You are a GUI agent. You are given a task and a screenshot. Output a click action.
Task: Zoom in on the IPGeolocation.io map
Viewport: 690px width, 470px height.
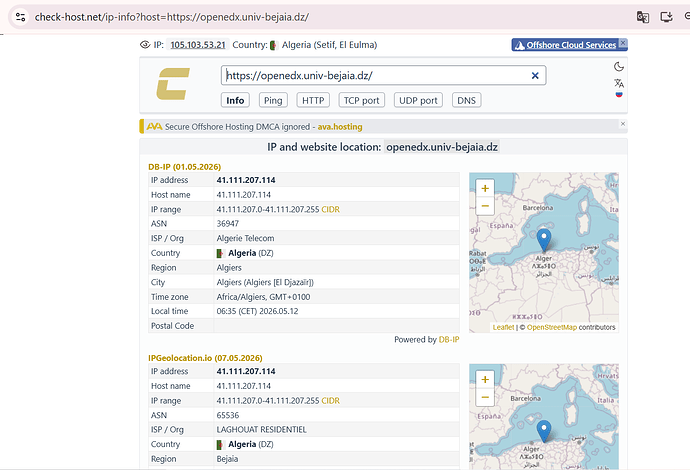point(485,379)
